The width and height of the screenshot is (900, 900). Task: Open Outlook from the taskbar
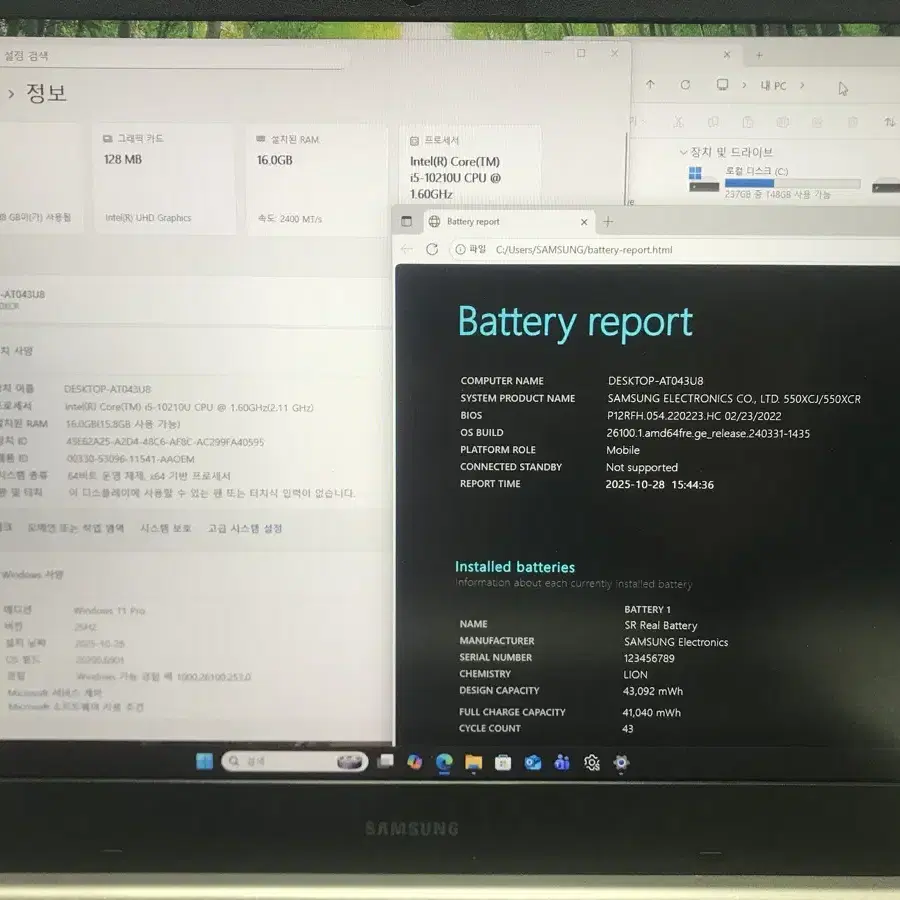[531, 762]
